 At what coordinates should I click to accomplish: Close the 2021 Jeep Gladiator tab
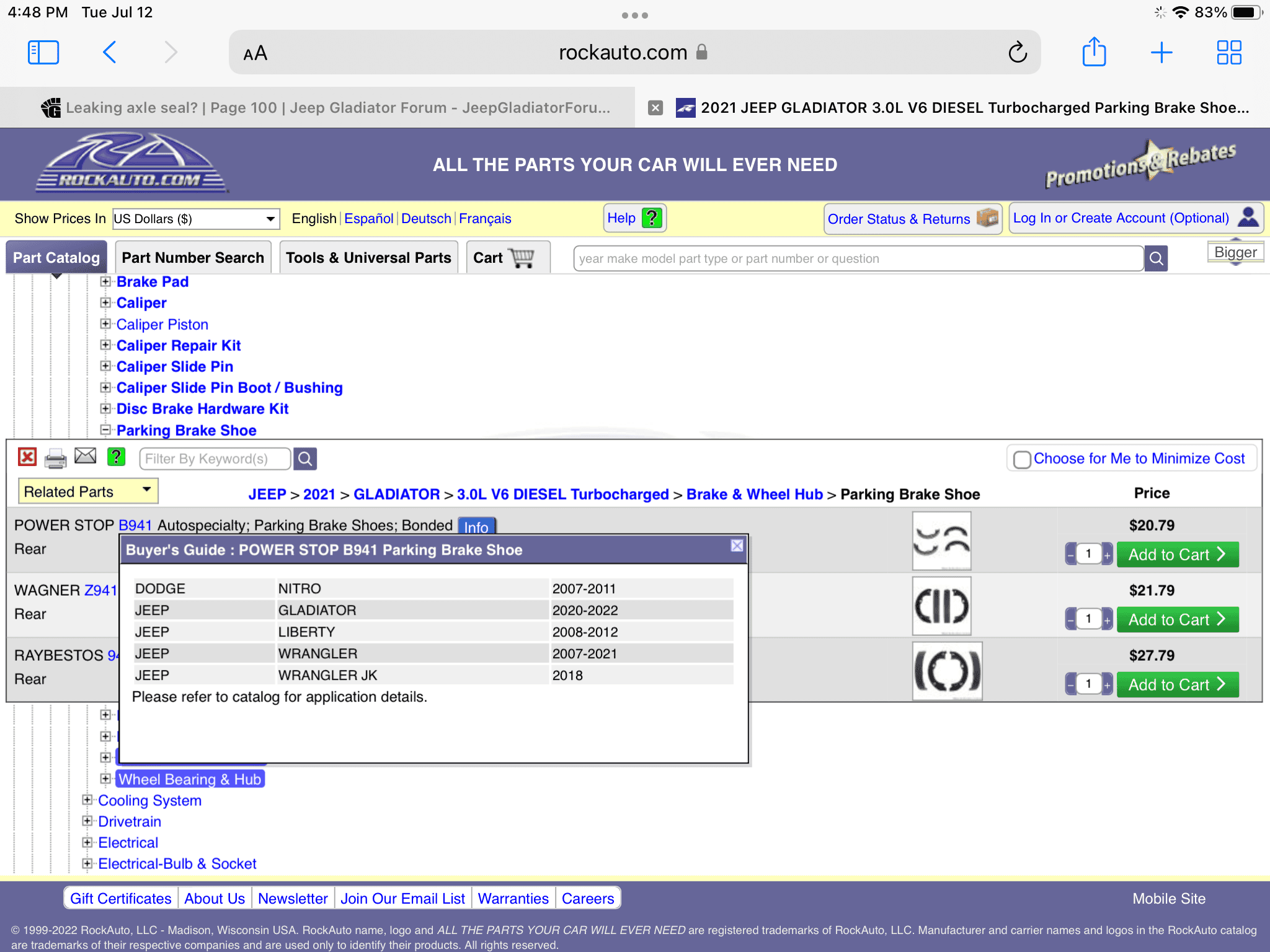pos(655,108)
